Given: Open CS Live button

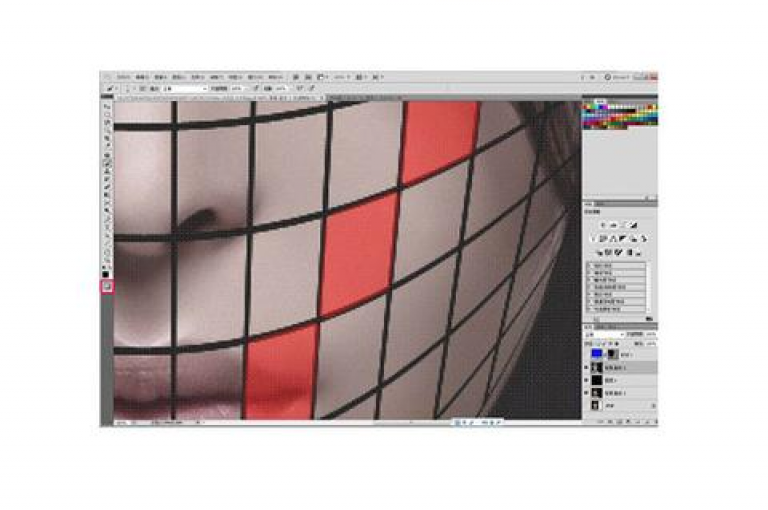Looking at the screenshot, I should coord(618,77).
